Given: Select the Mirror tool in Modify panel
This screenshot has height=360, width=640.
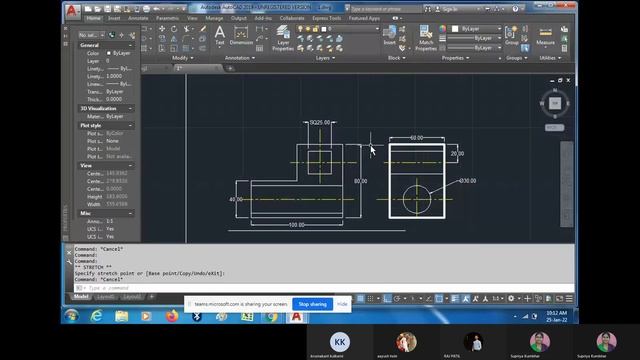Looking at the screenshot, I should 174,39.
